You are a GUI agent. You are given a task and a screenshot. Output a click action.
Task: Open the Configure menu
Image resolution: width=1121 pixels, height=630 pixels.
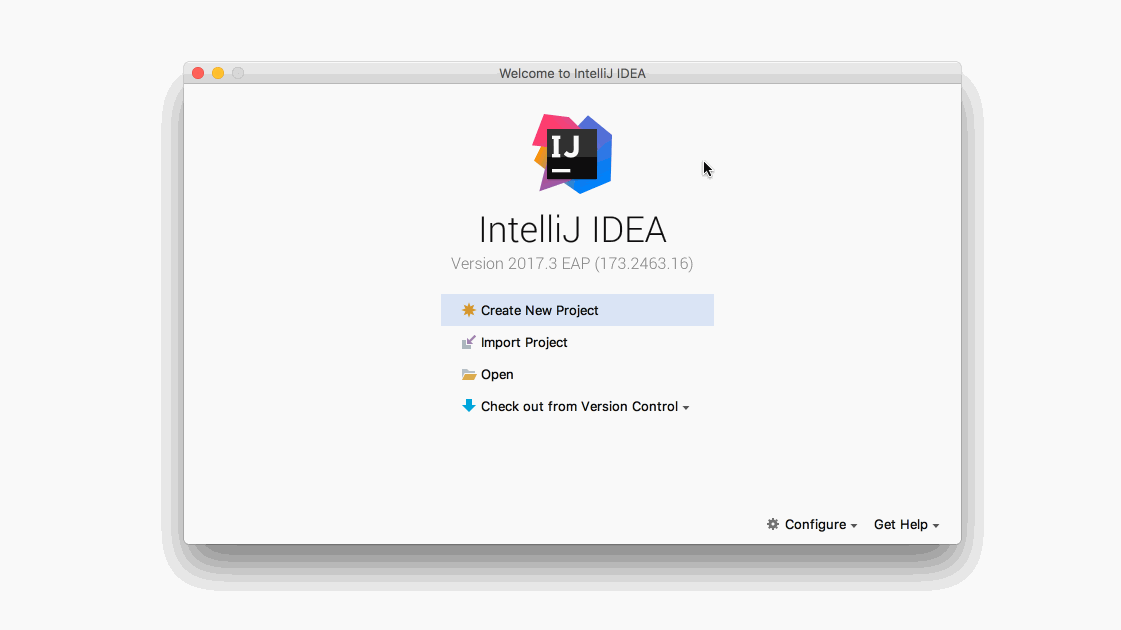pyautogui.click(x=815, y=524)
